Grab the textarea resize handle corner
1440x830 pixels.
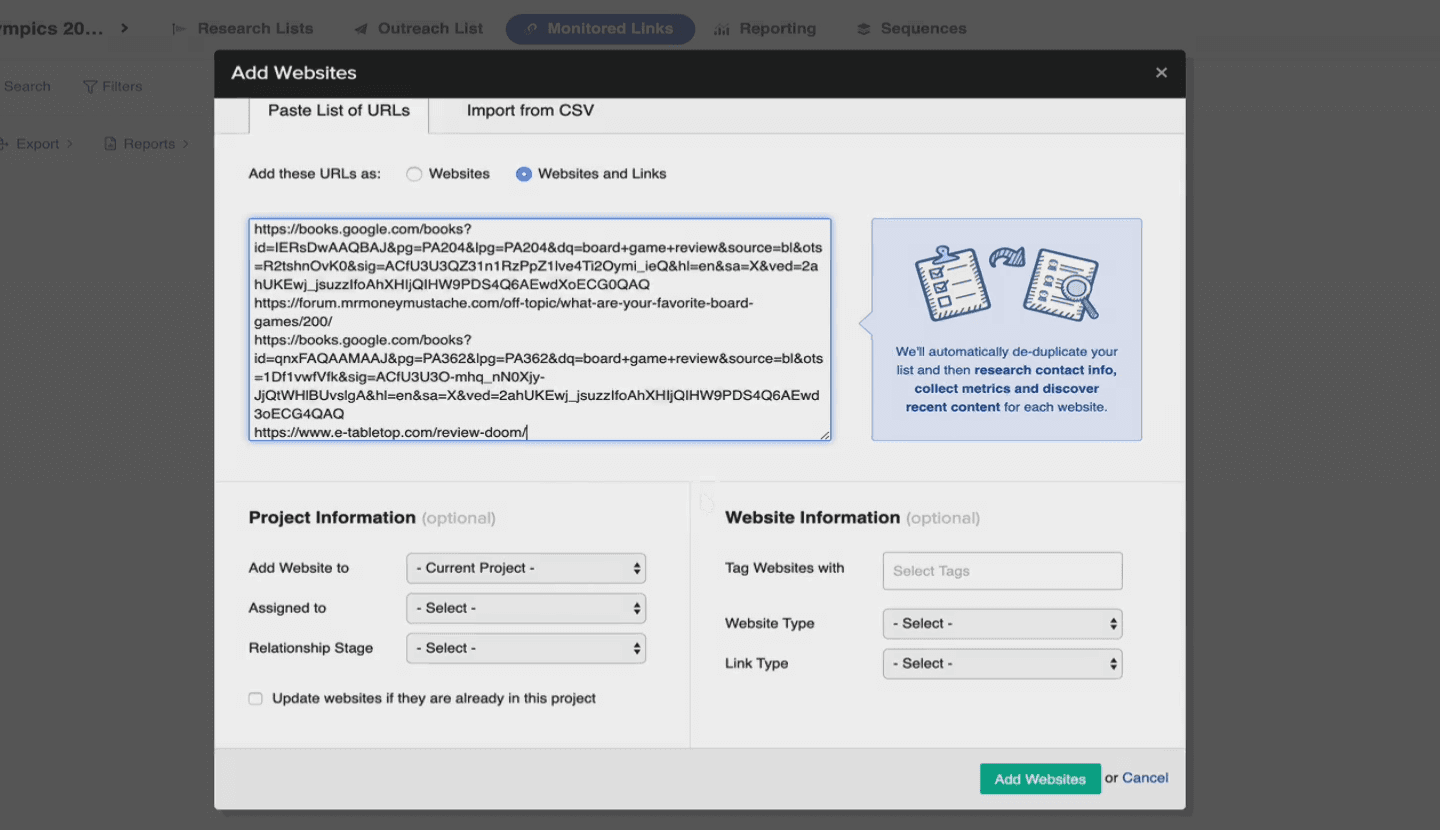click(x=825, y=435)
